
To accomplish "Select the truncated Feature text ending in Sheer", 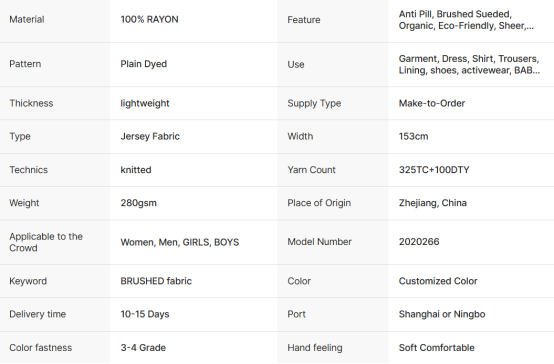I will 466,20.
